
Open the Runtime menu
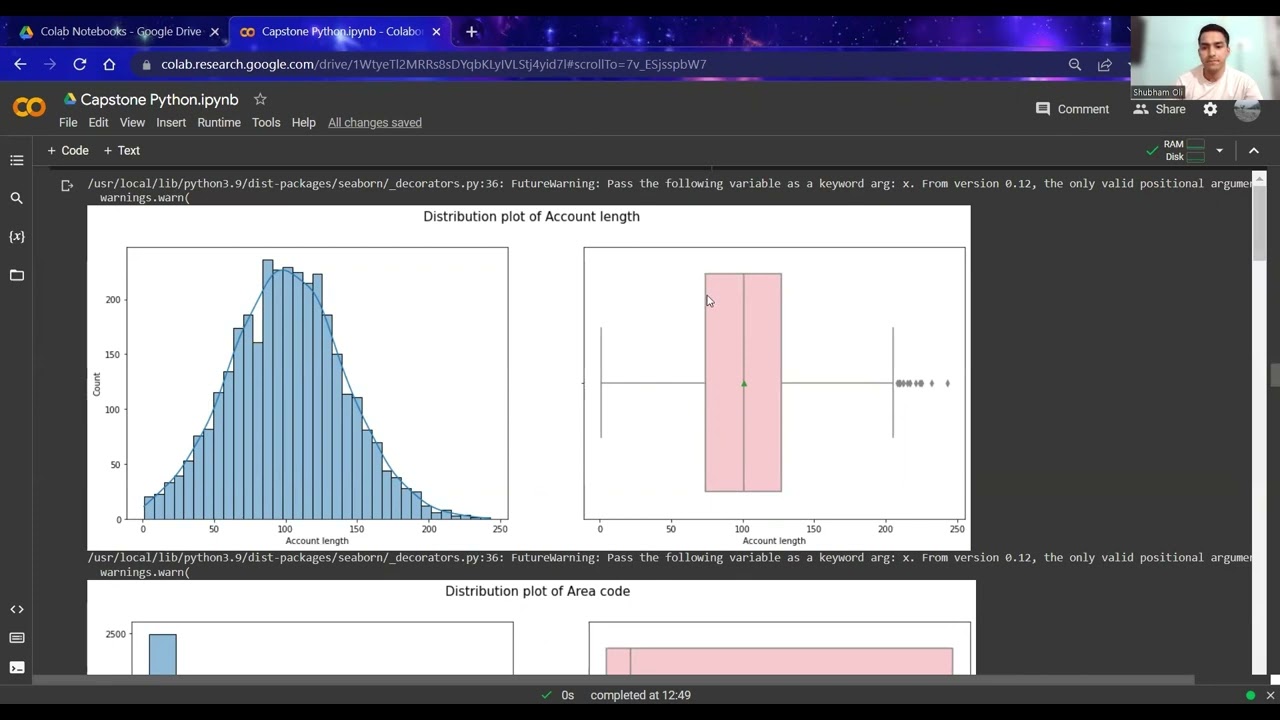[x=219, y=122]
